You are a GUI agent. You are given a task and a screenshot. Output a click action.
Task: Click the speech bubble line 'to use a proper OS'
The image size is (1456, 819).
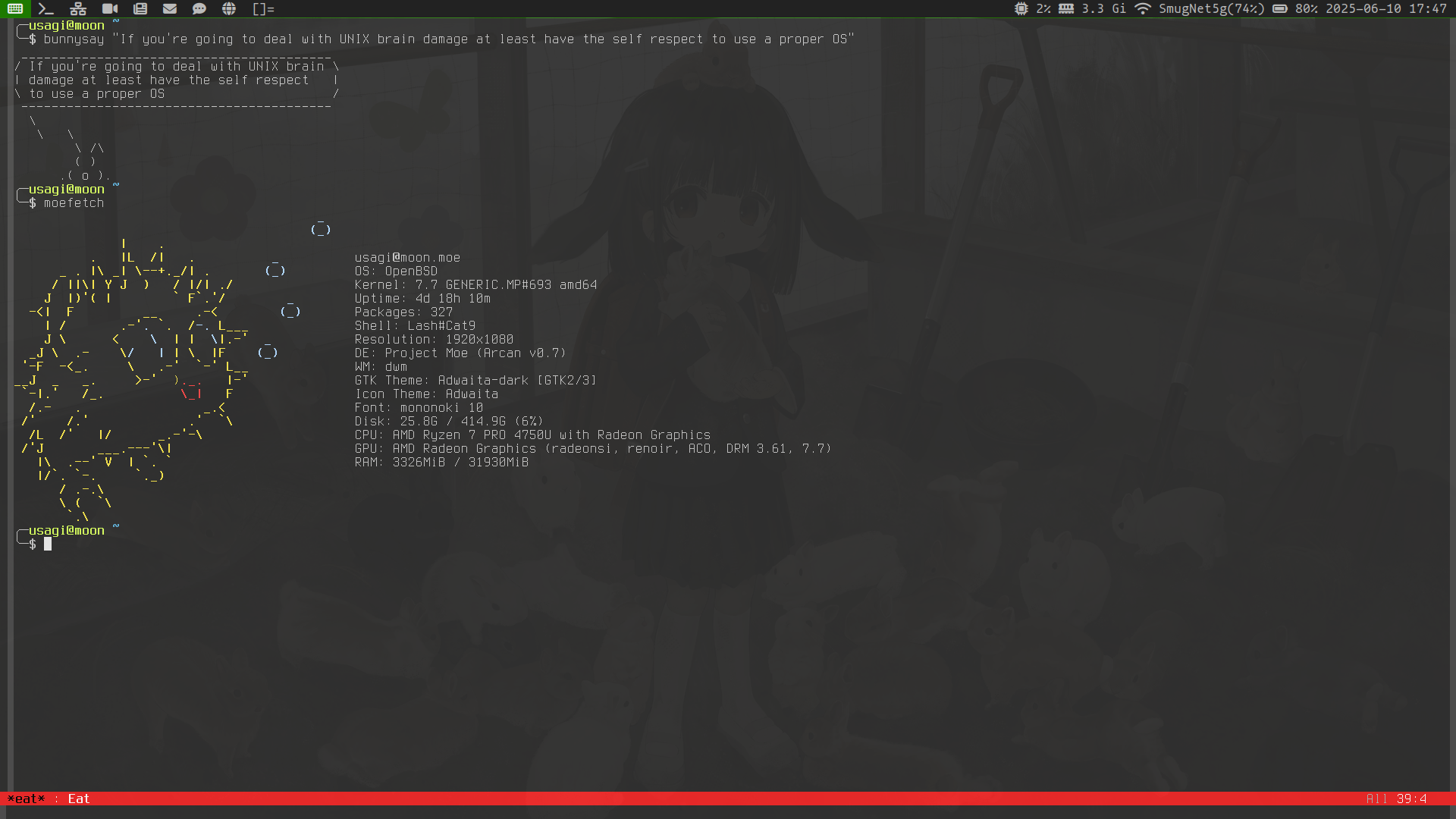[x=96, y=94]
